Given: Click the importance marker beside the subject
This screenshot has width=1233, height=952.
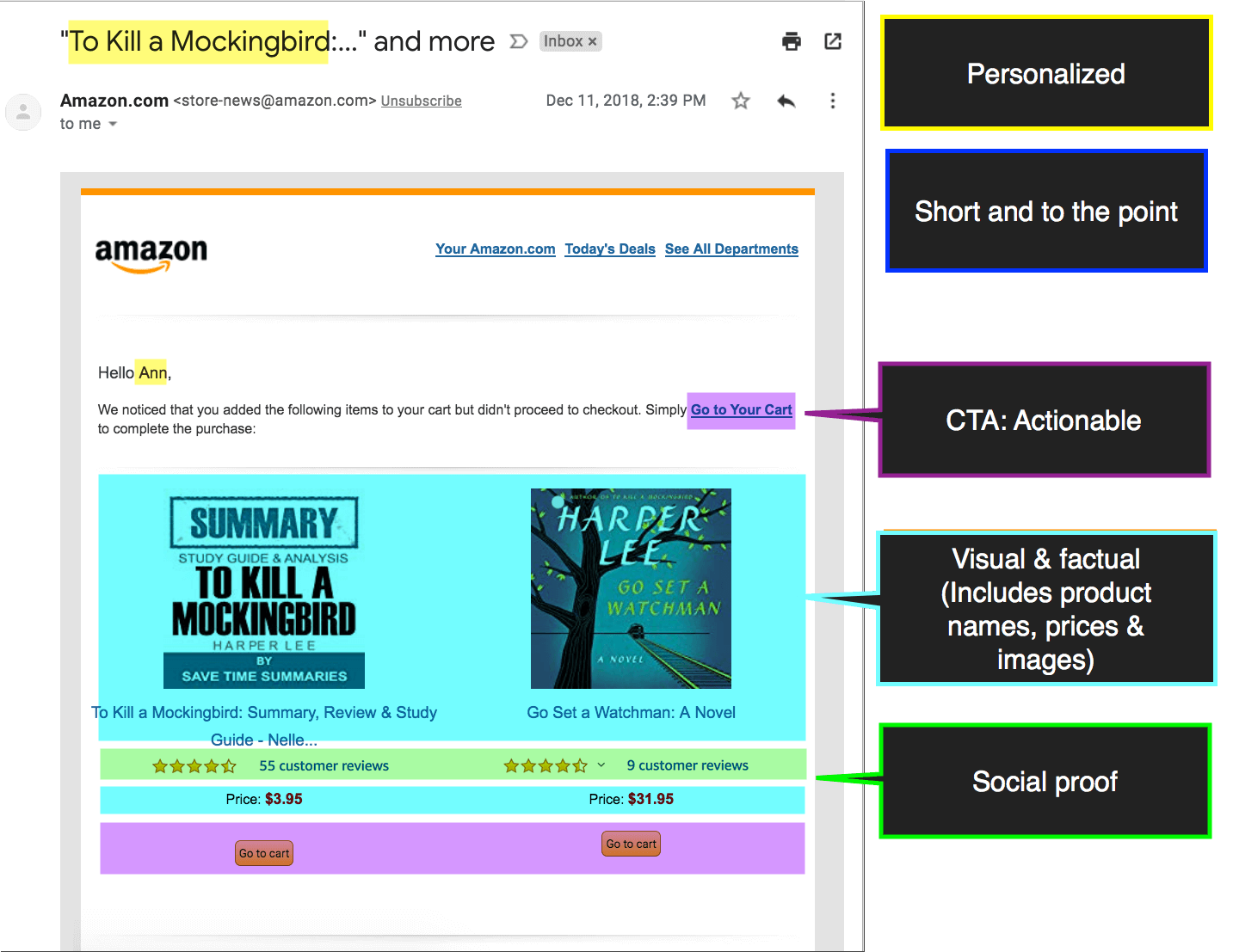Looking at the screenshot, I should (518, 41).
